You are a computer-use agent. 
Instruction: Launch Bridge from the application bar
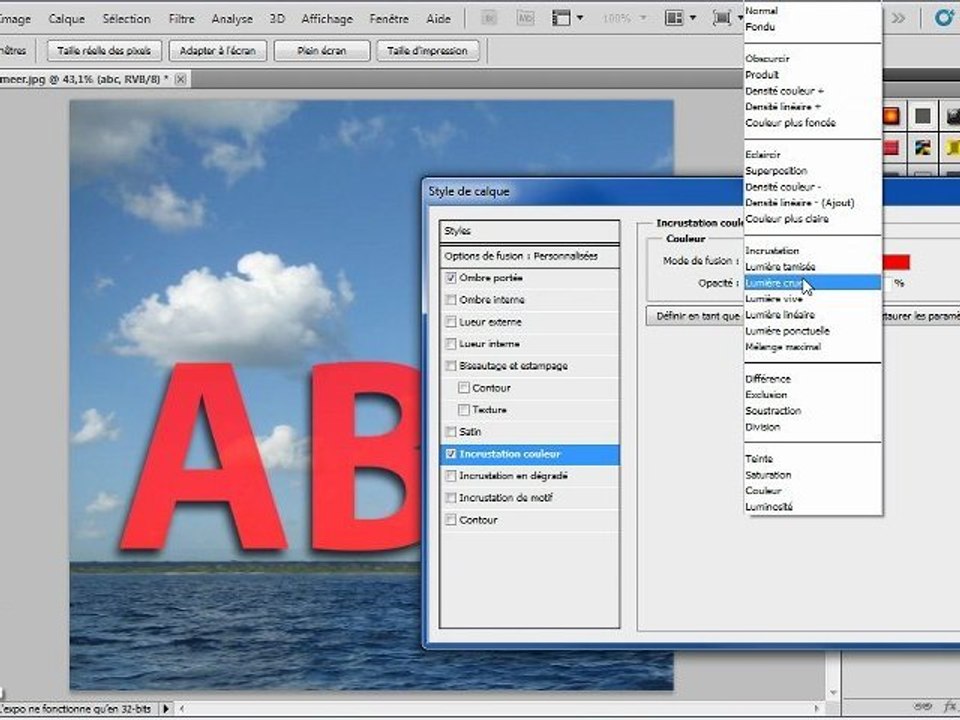489,18
